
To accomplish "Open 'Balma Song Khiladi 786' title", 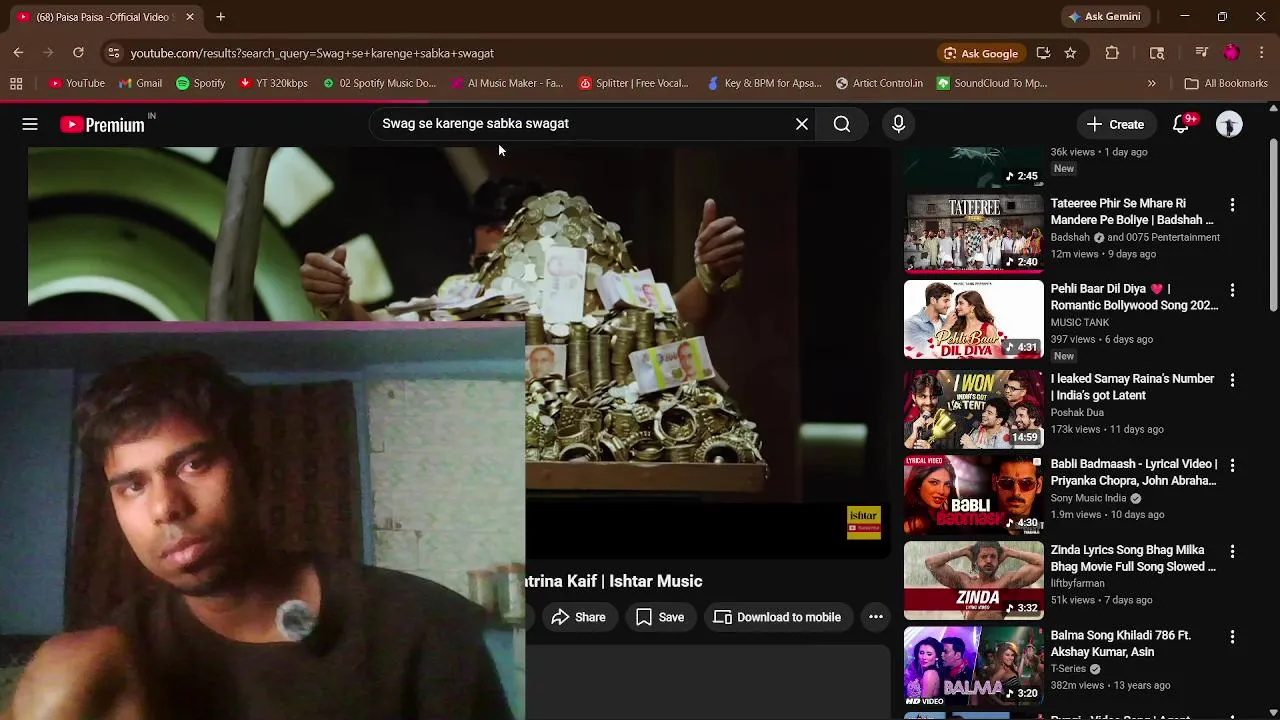I will (x=1121, y=644).
